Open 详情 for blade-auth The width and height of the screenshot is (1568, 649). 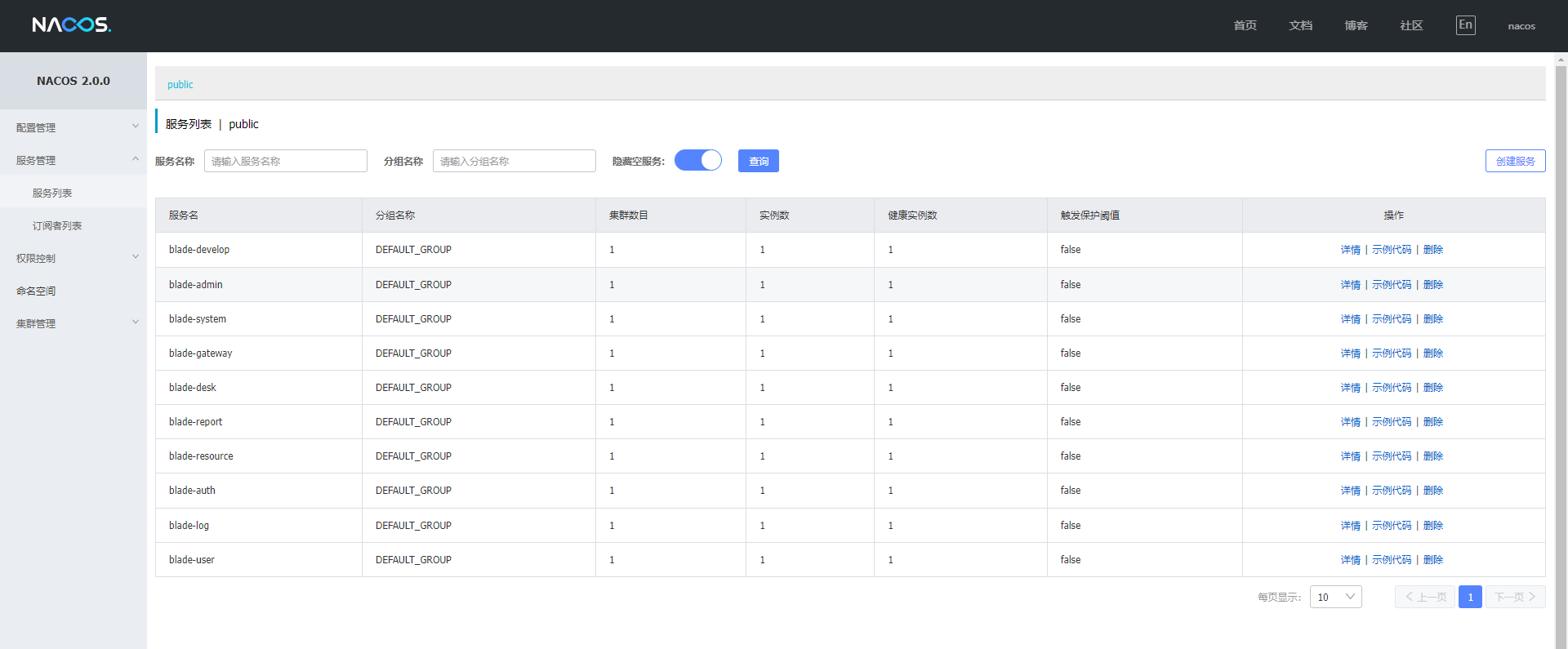(x=1351, y=491)
